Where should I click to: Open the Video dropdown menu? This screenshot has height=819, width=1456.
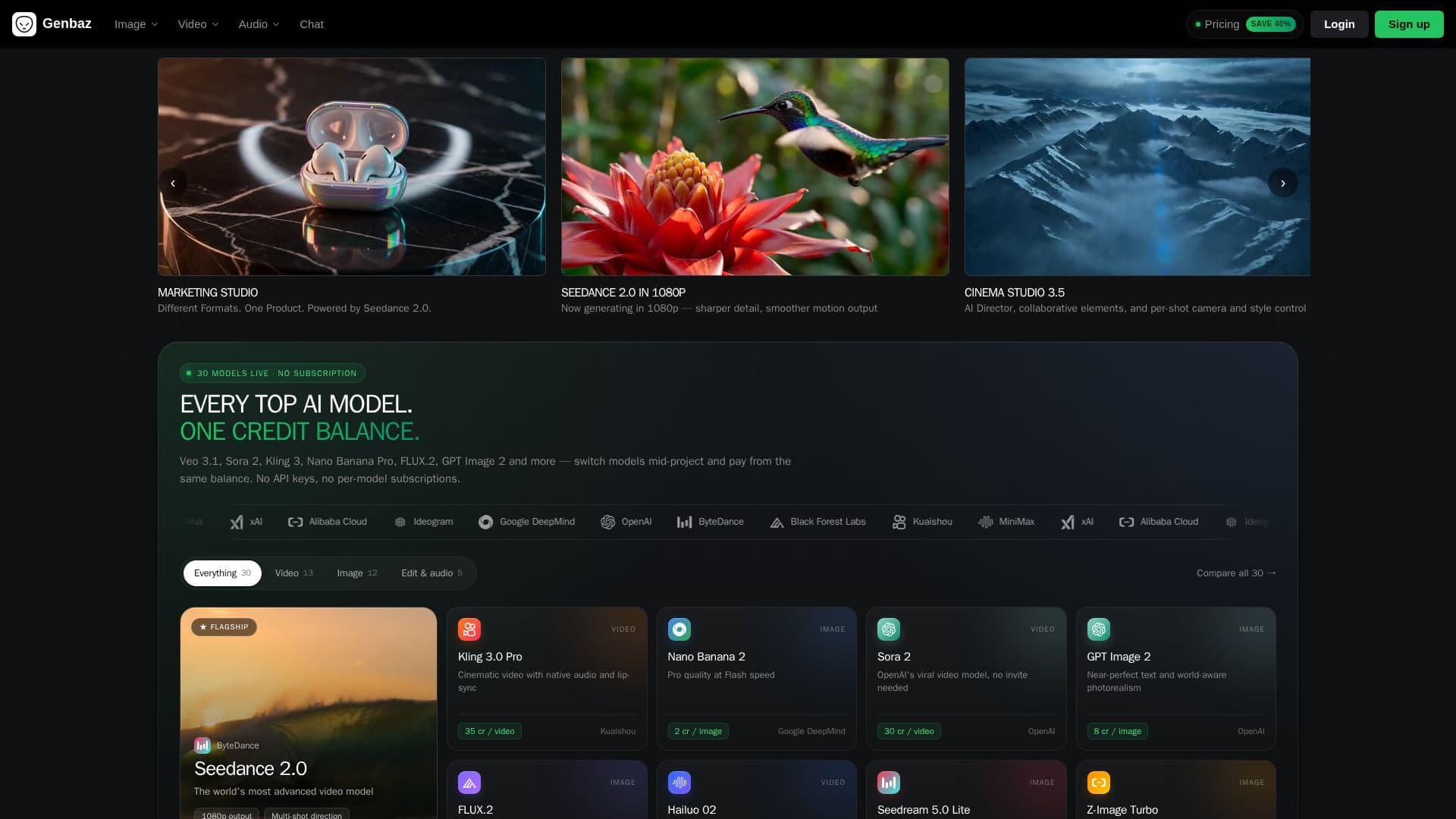click(199, 24)
